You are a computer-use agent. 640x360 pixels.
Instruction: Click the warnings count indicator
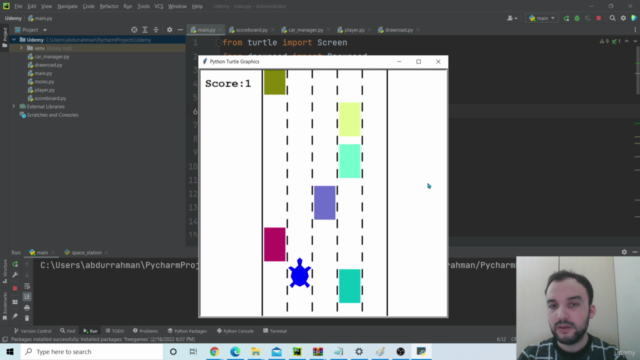[604, 41]
